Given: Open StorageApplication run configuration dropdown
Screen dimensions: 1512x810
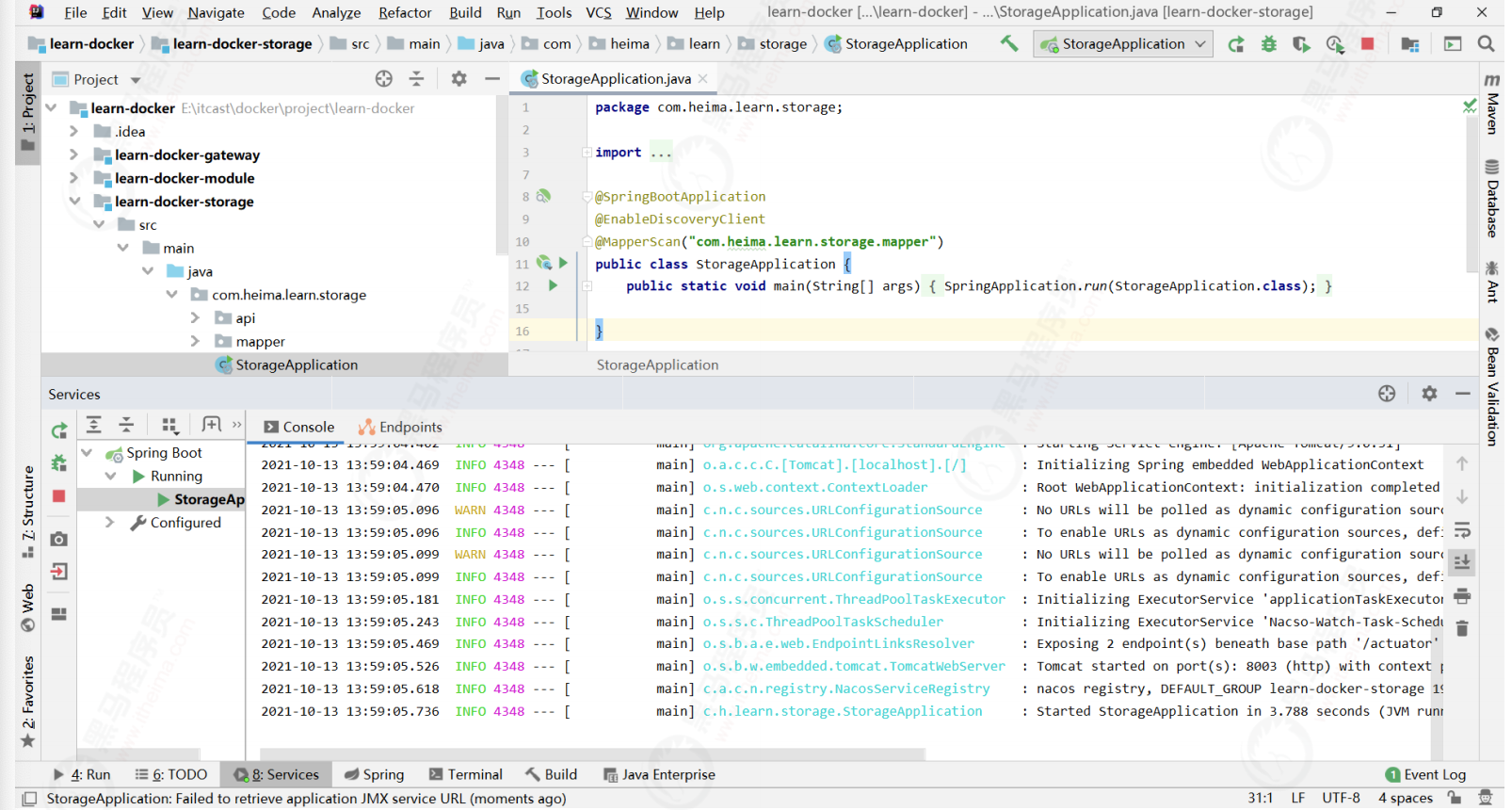Looking at the screenshot, I should point(1122,44).
